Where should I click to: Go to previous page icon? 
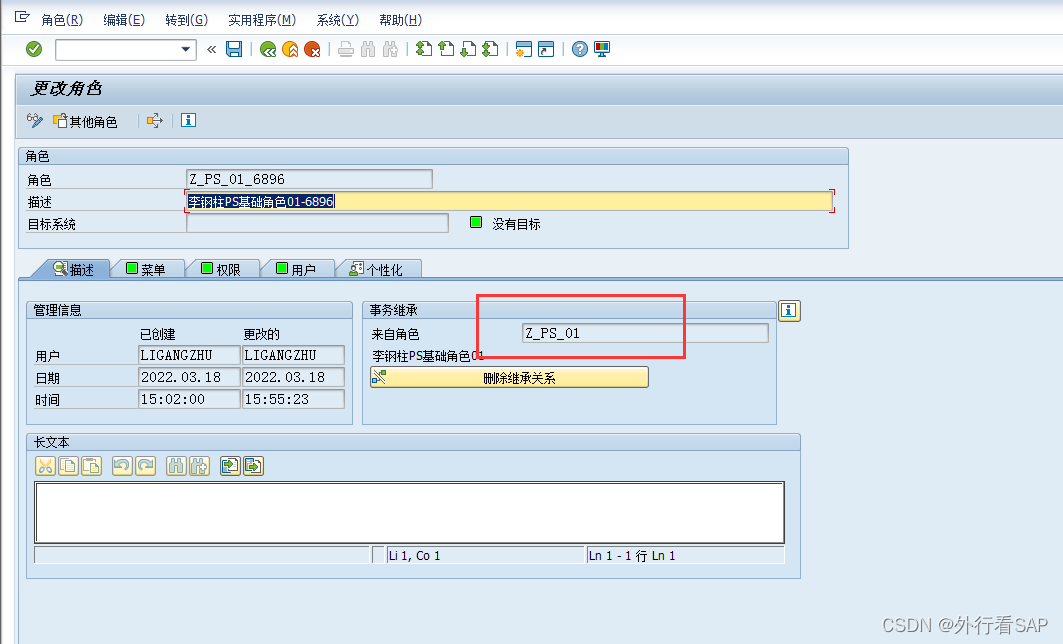pyautogui.click(x=446, y=49)
